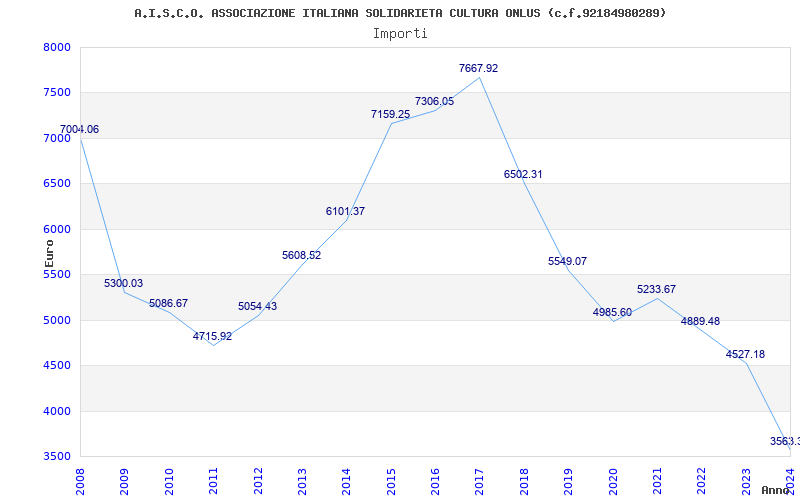Click the 2012 year label
Screen dimensions: 800x500
[258, 481]
